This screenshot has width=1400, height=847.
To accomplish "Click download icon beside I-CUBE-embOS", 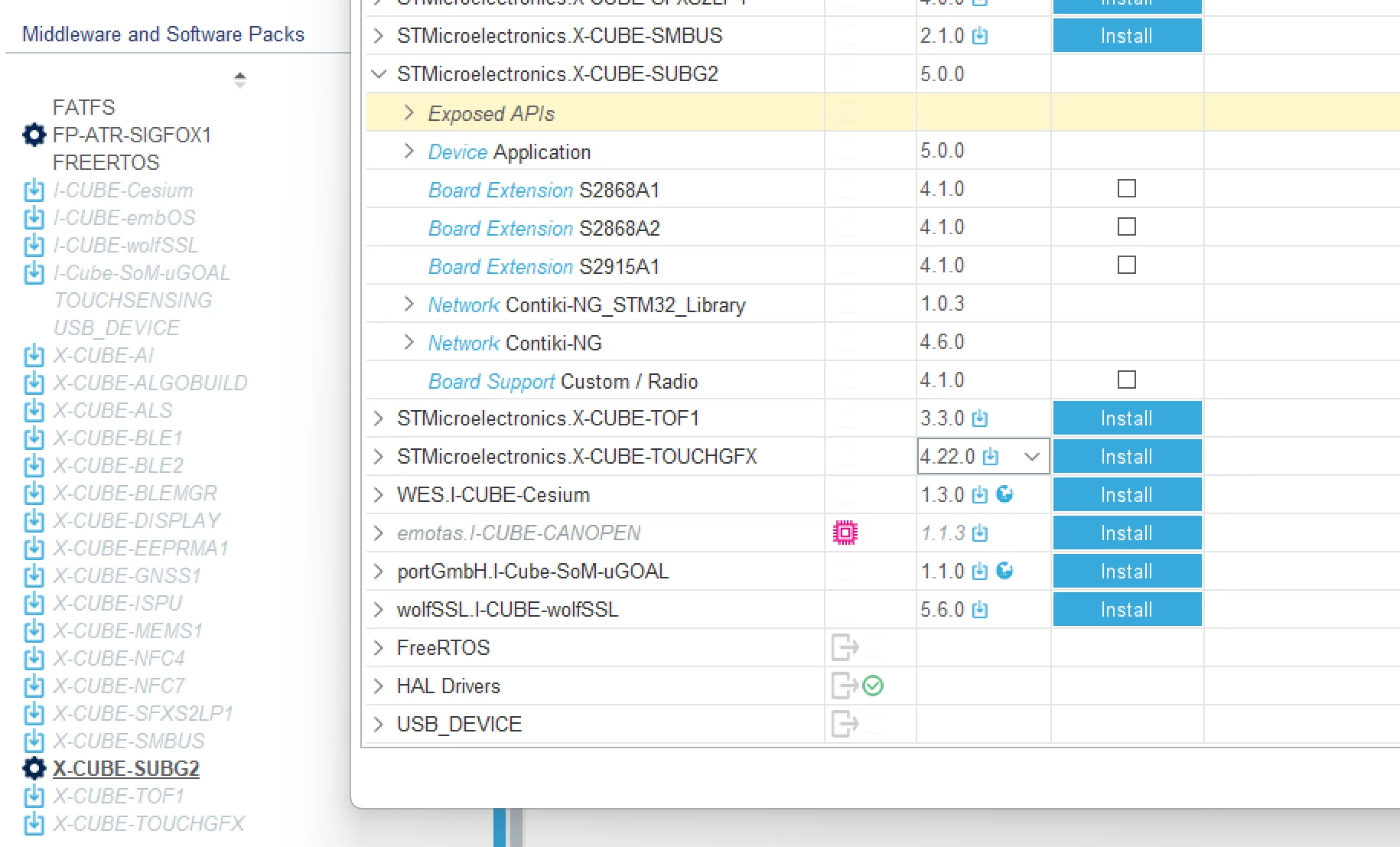I will [34, 217].
